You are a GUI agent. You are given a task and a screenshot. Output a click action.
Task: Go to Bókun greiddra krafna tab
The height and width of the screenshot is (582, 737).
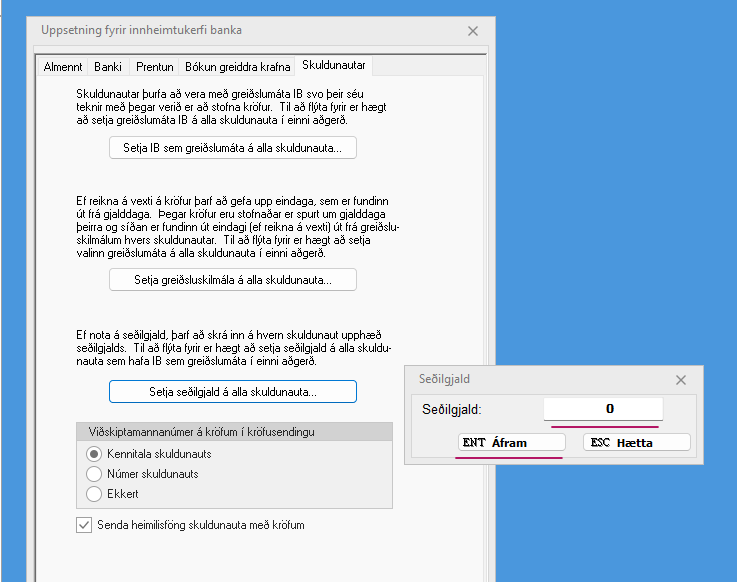(x=238, y=67)
